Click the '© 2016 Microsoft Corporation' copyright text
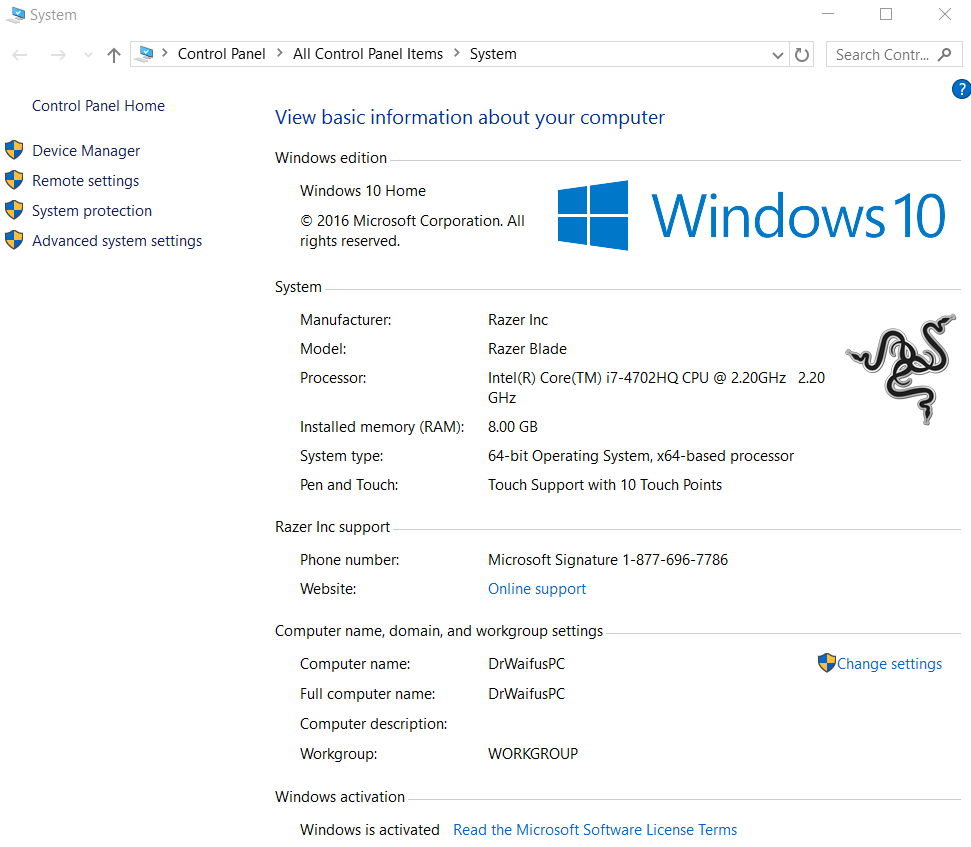The height and width of the screenshot is (847, 971). click(x=412, y=231)
